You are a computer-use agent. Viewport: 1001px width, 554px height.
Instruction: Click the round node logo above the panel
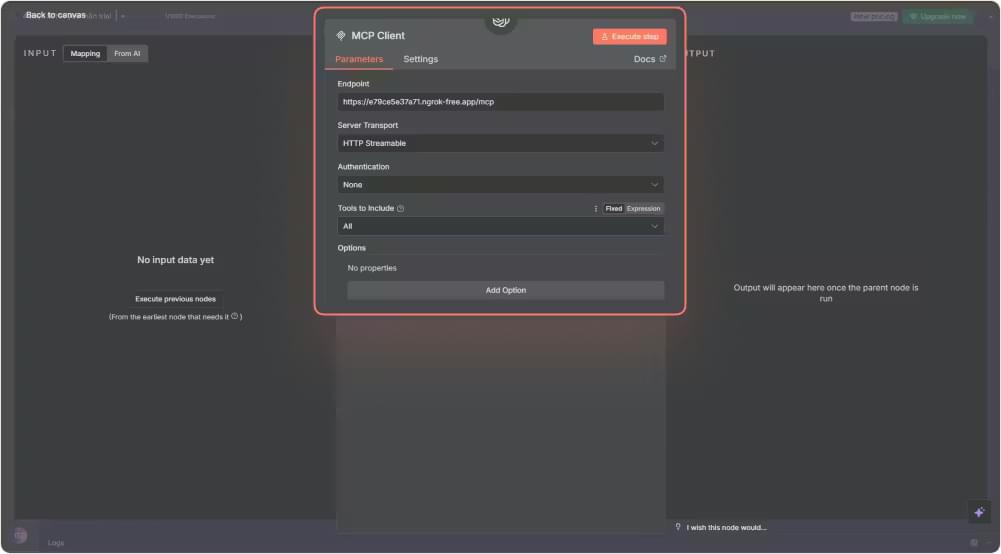coord(500,21)
